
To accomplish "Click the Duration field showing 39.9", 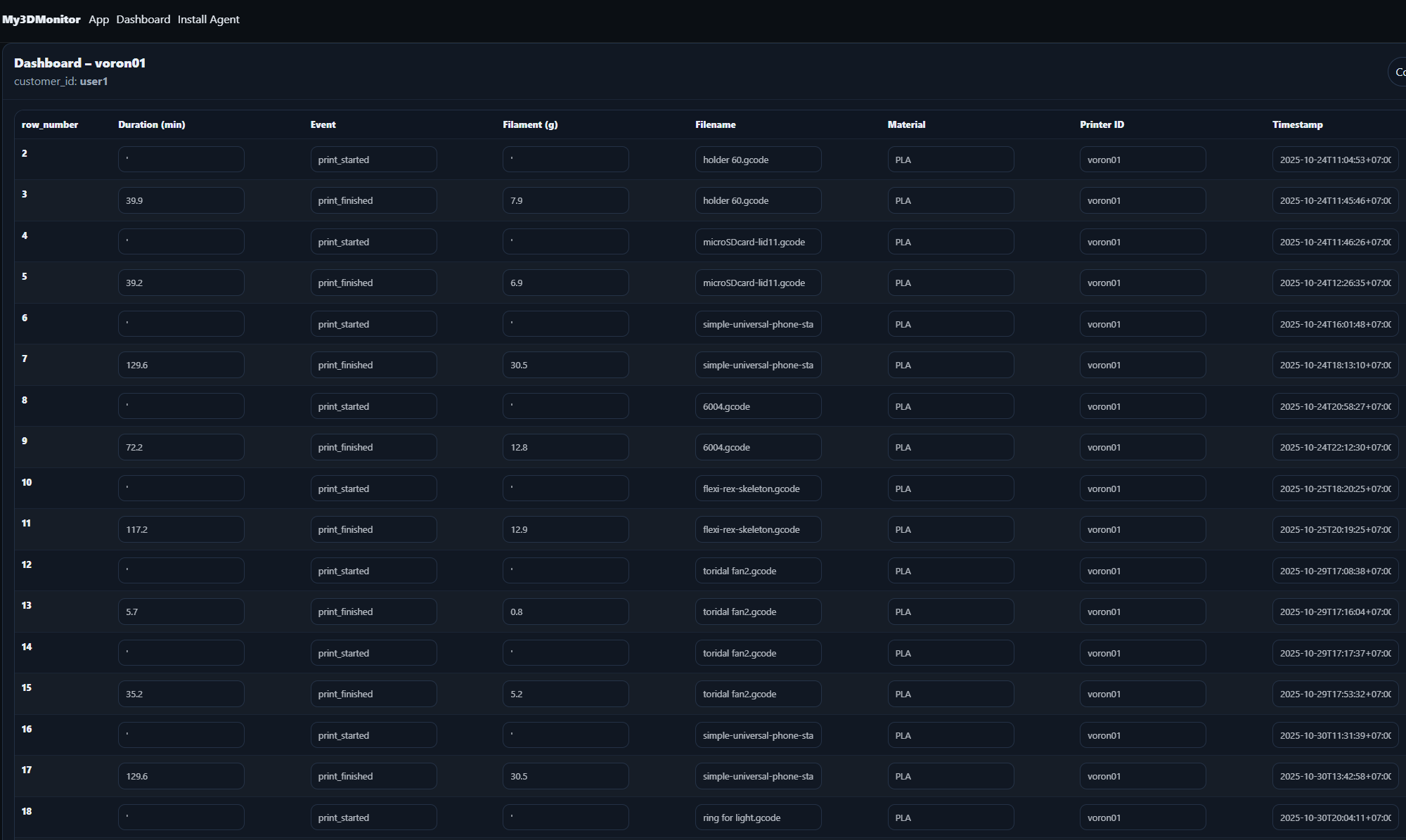I will (x=181, y=200).
